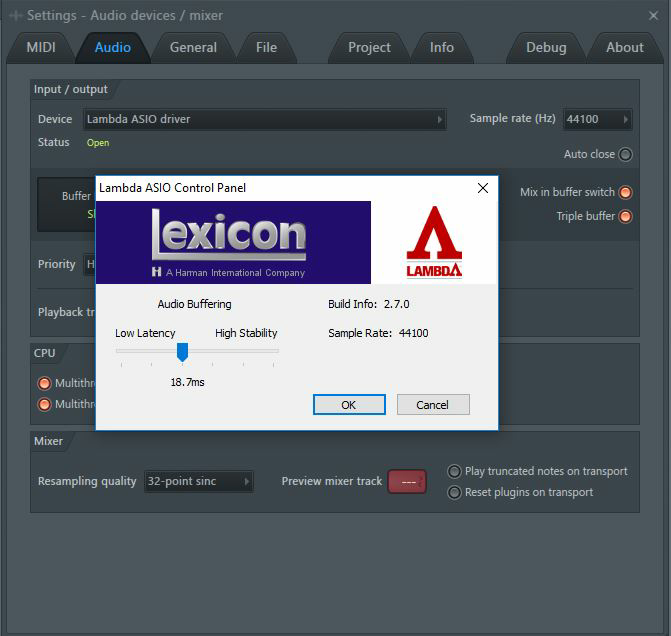
Task: Close the Lambda ASIO Control Panel dialog
Action: pyautogui.click(x=483, y=188)
